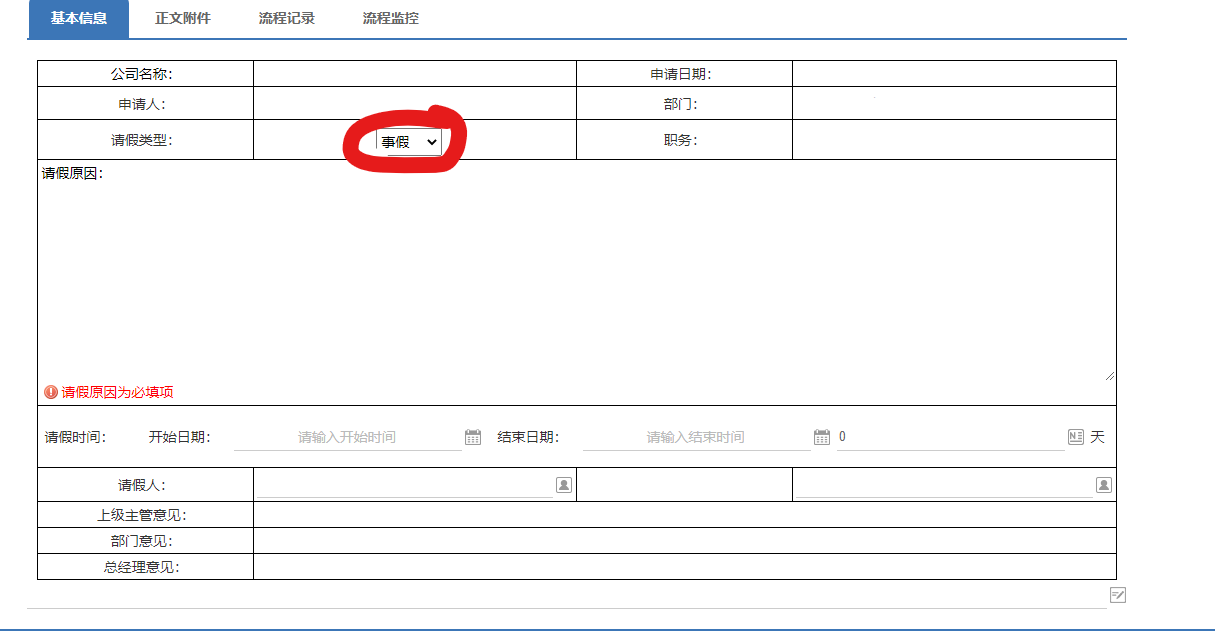Click the 部门 value cell

pos(954,104)
